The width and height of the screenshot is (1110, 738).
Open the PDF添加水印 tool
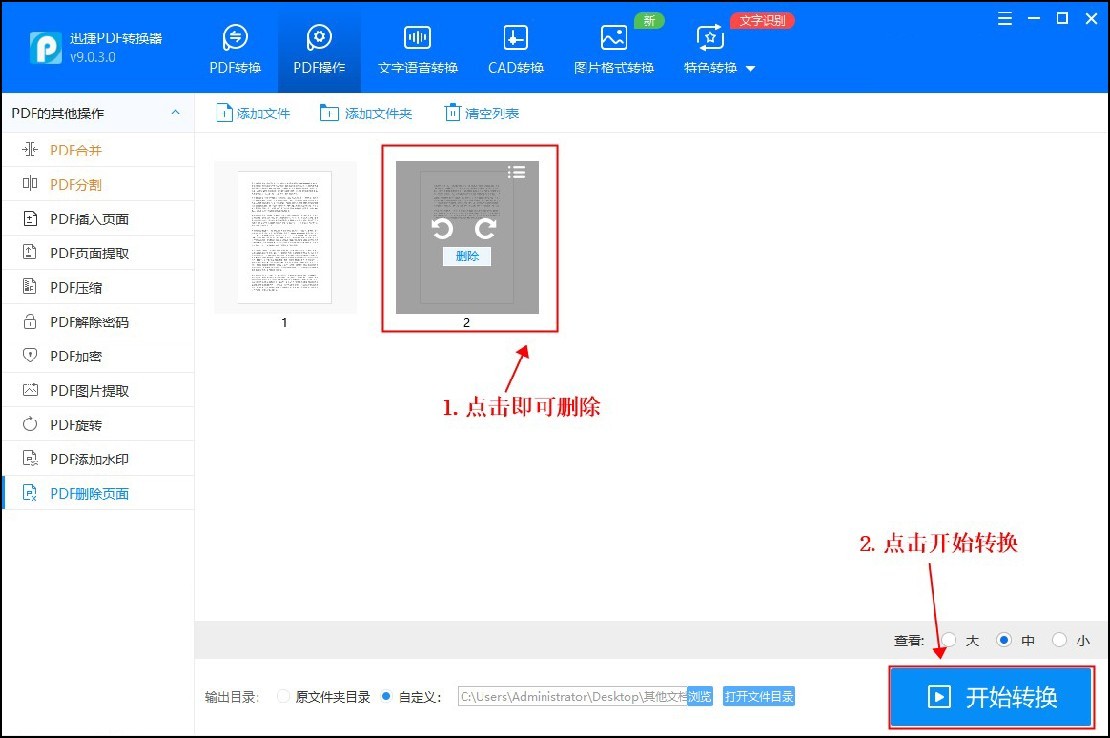click(80, 458)
